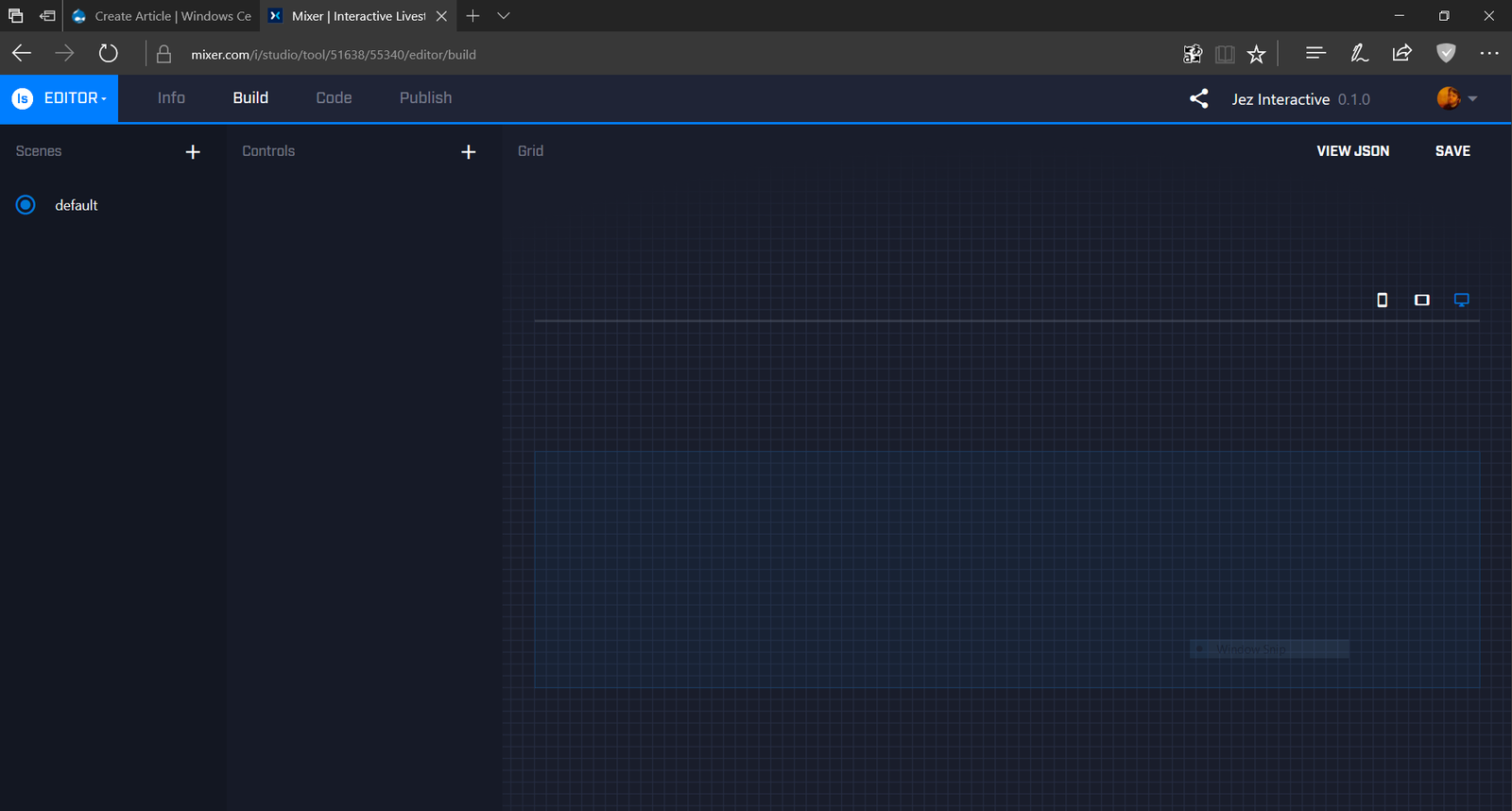Screen dimensions: 1512x811
Task: Add a new control with plus icon
Action: [x=468, y=152]
